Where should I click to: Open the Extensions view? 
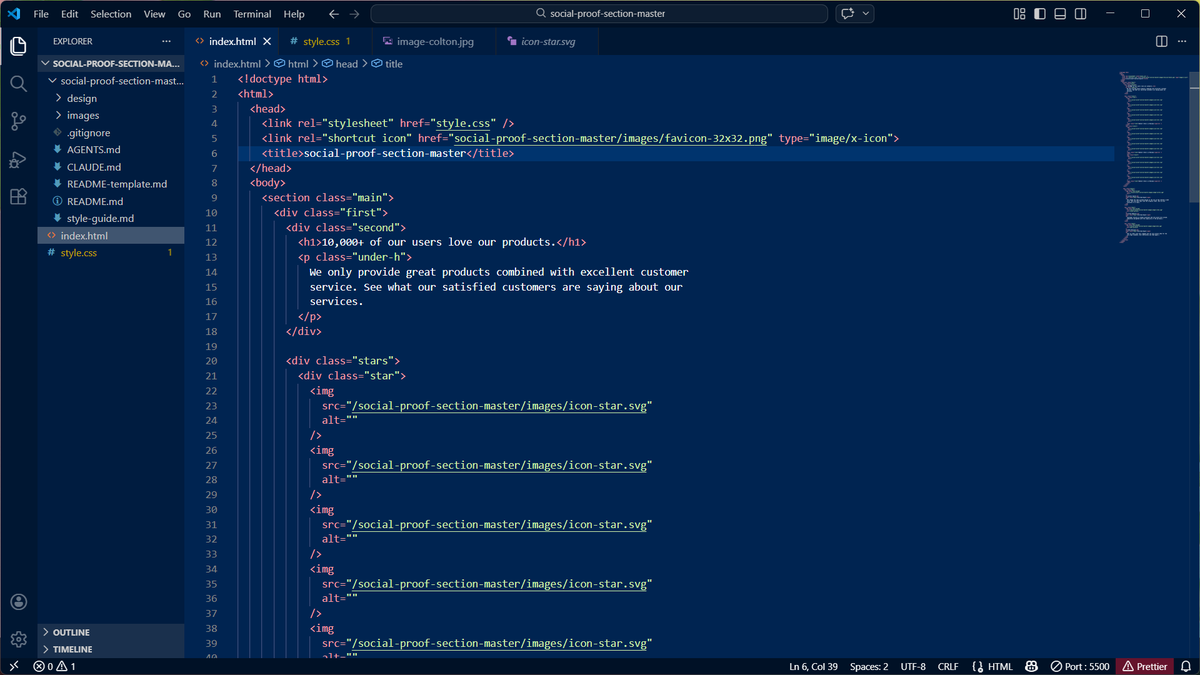(18, 197)
